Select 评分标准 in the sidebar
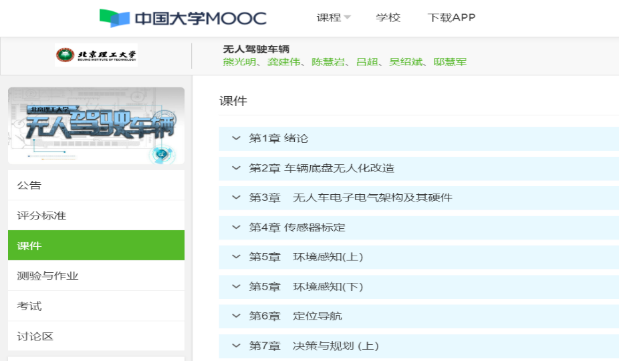This screenshot has width=619, height=361. (x=96, y=215)
